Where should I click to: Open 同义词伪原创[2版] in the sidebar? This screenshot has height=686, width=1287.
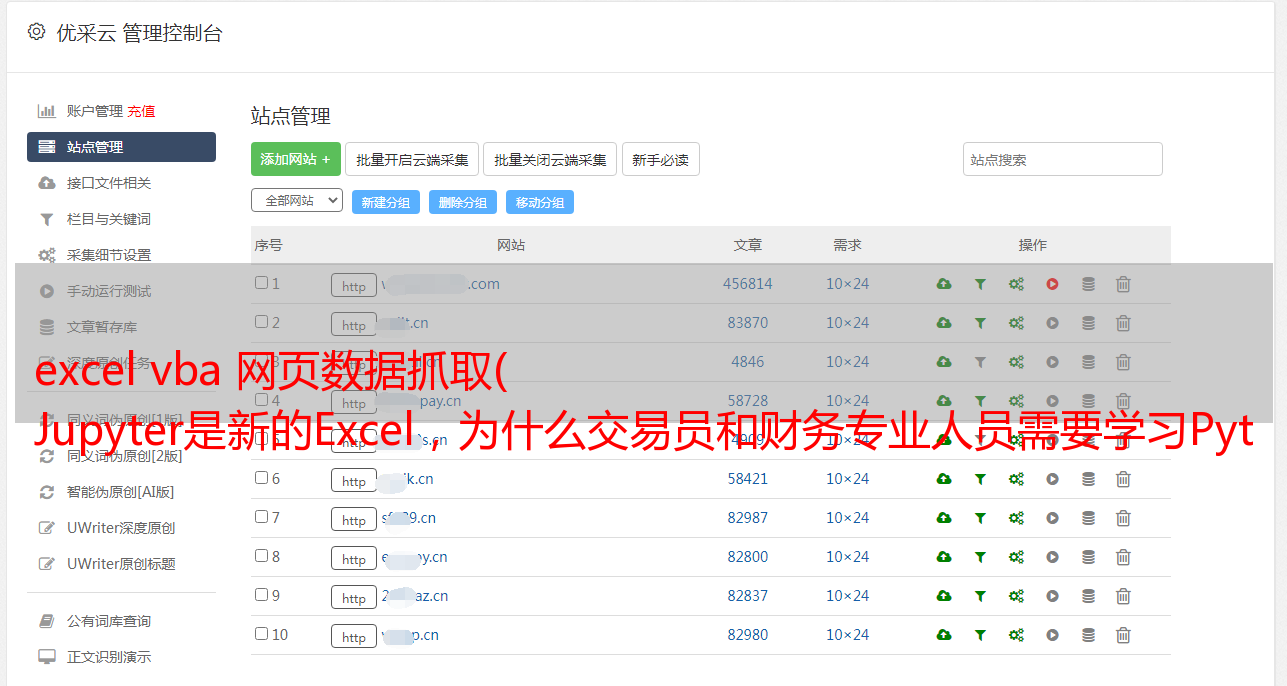tap(125, 456)
